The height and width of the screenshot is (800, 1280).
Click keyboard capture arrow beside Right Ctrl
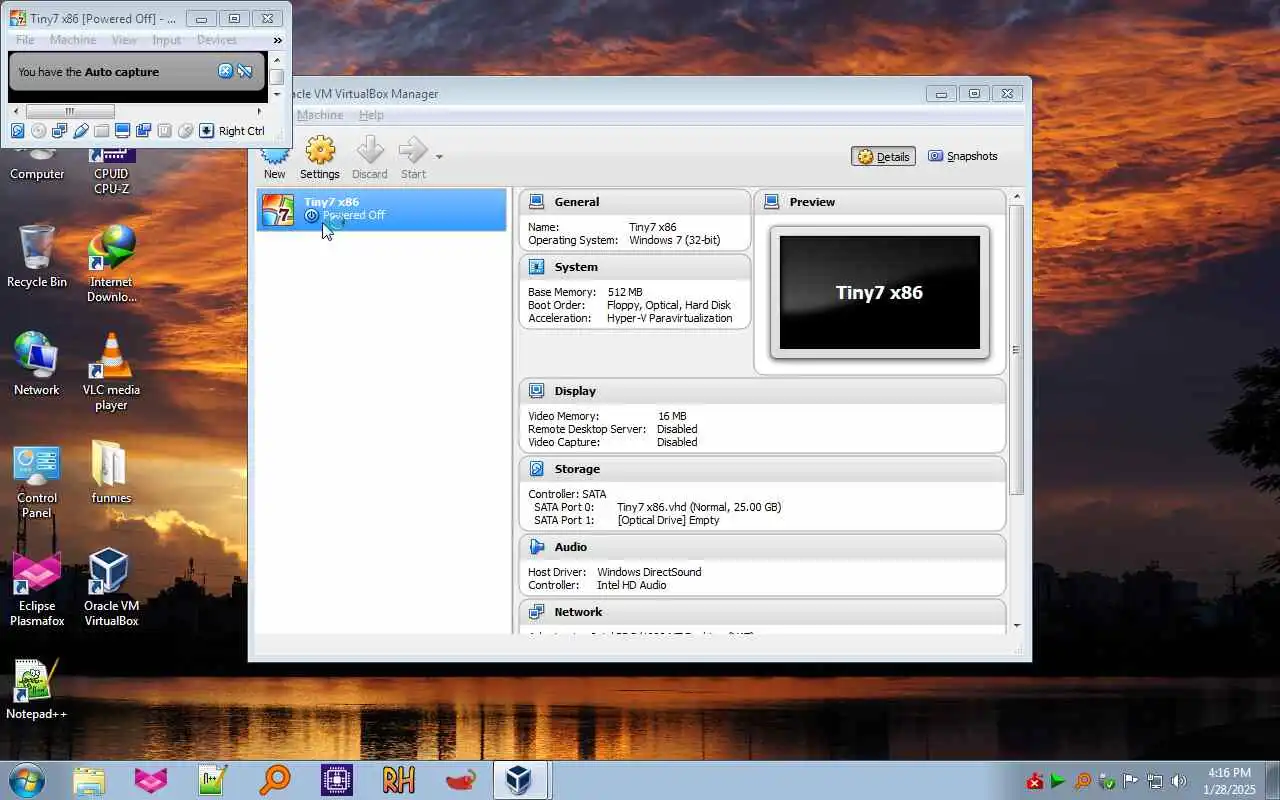(207, 131)
